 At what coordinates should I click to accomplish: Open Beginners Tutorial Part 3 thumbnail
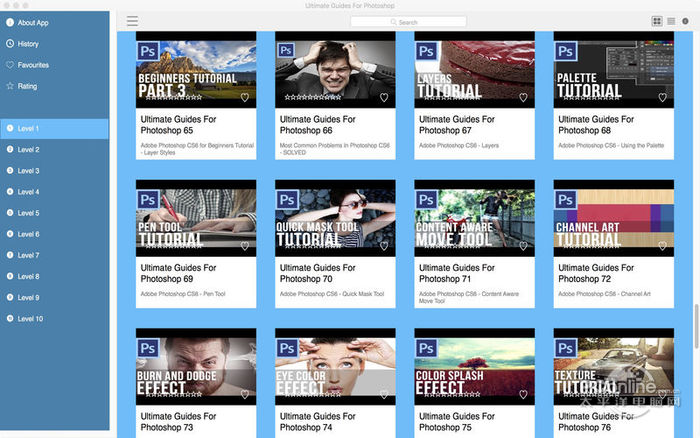coord(196,69)
